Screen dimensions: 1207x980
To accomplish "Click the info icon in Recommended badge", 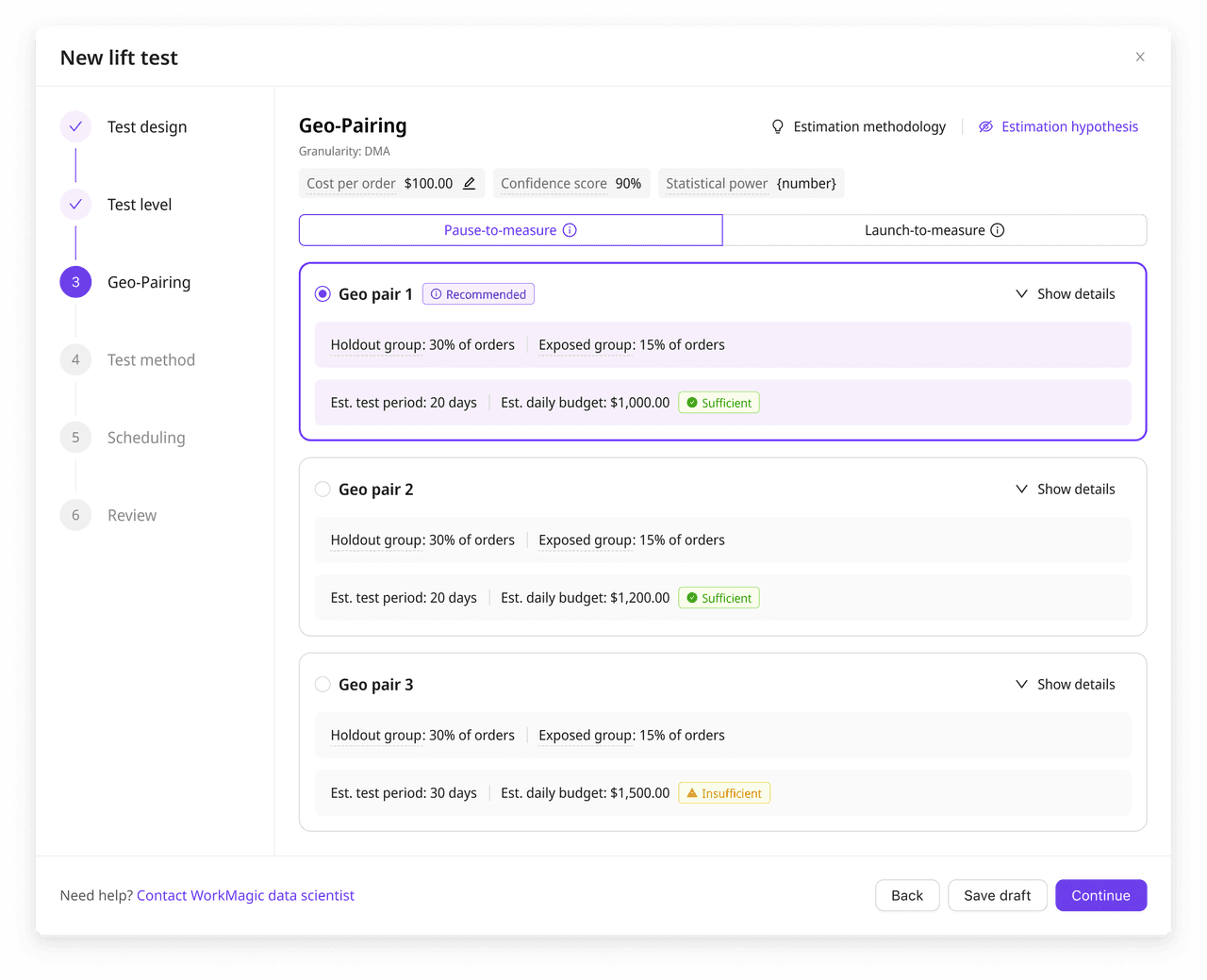I will point(436,294).
